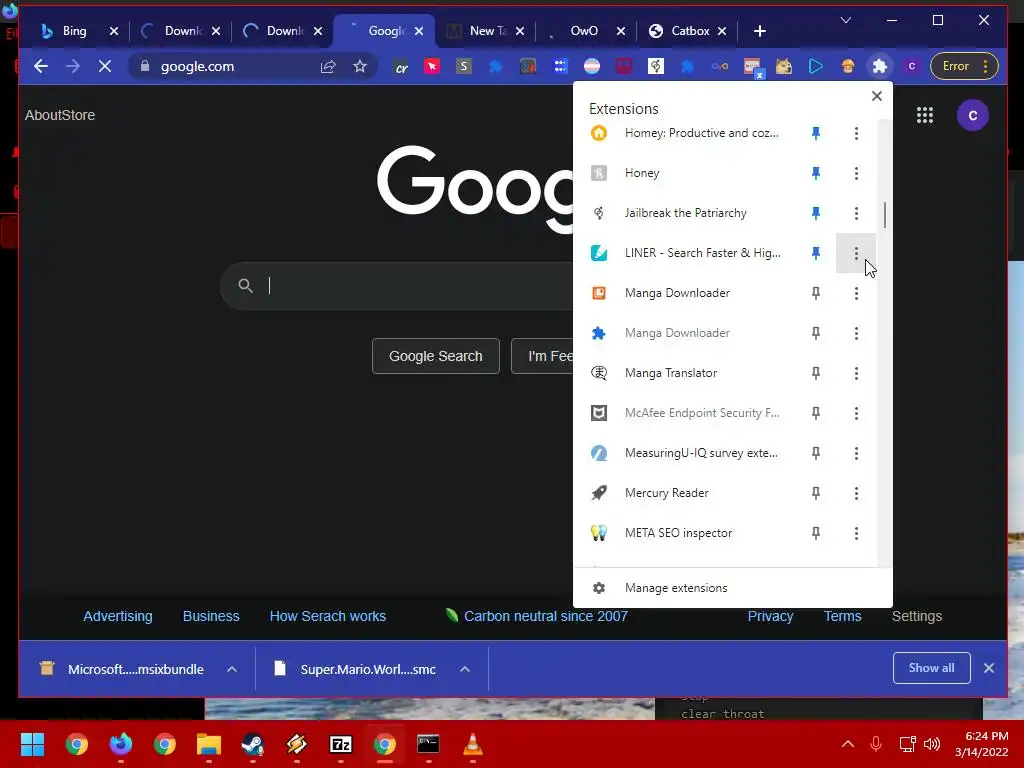Click the 'cr' extension icon in toolbar
This screenshot has width=1024, height=768.
point(401,67)
